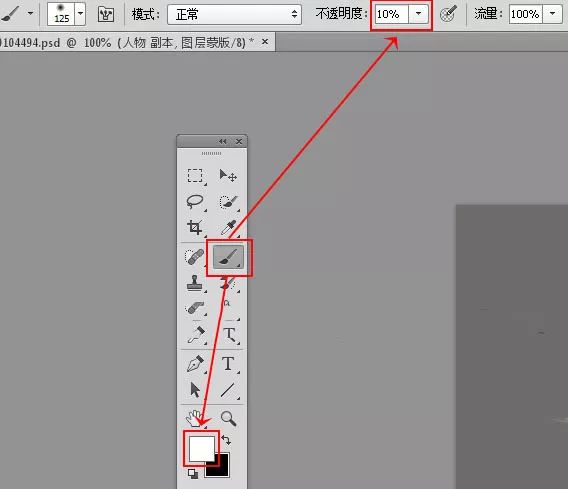Screen dimensions: 568x489
Task: Toggle tablet pressure for opacity
Action: (448, 14)
